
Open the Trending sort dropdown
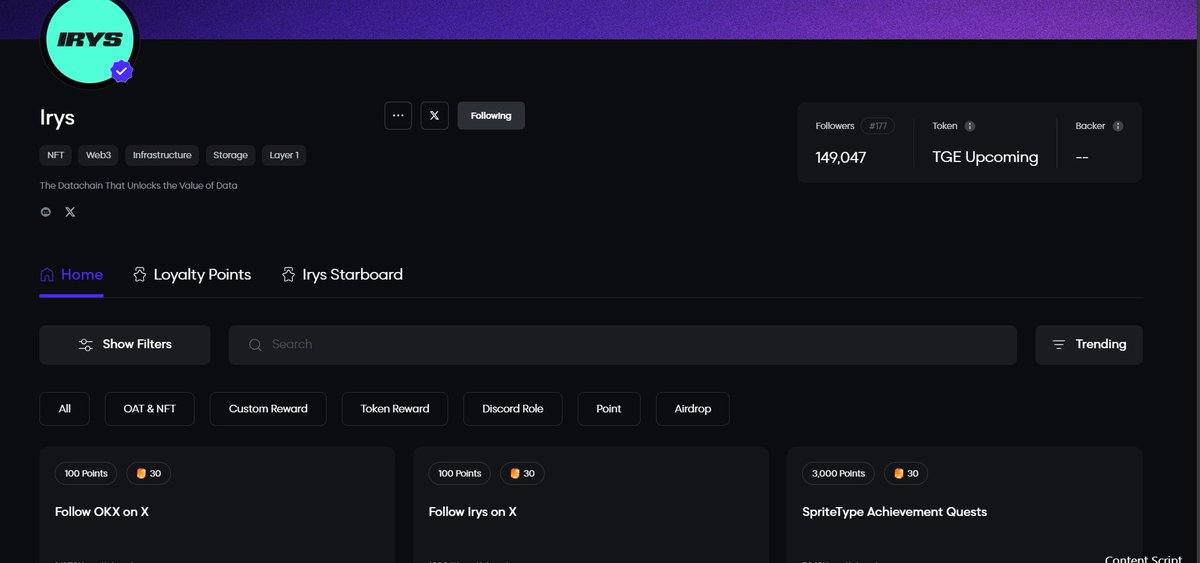point(1089,344)
